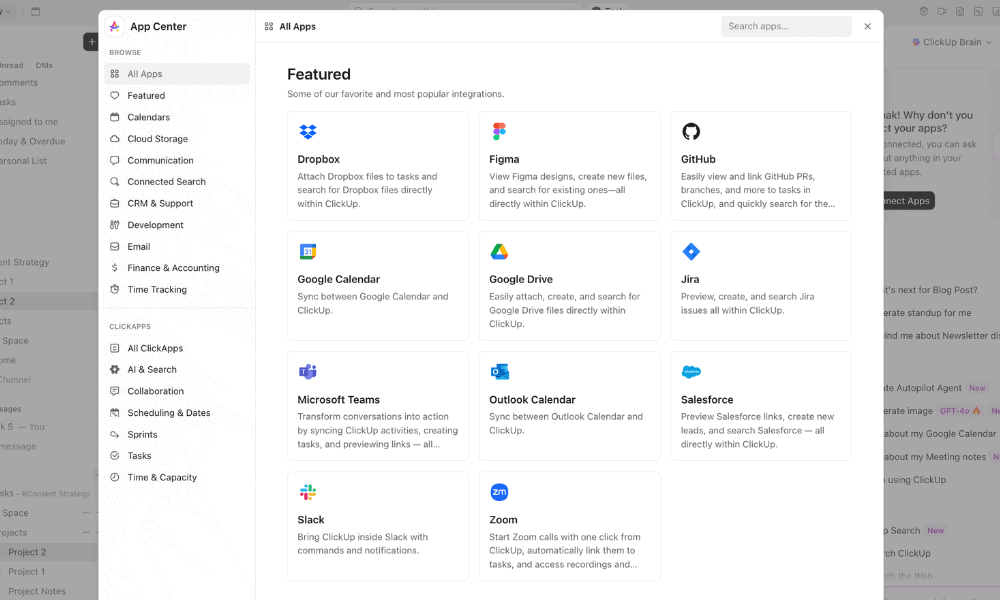Click the Outlook Calendar card description
This screenshot has width=1000, height=600.
click(x=566, y=423)
